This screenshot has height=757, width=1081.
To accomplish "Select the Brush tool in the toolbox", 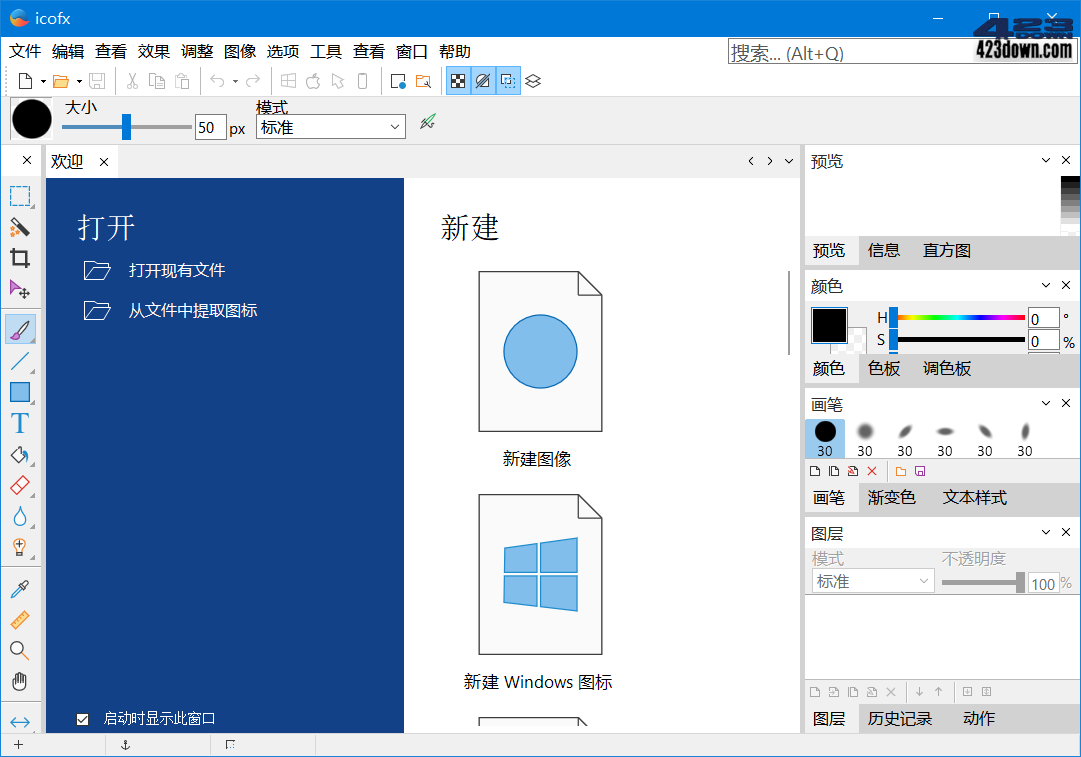I will click(20, 328).
